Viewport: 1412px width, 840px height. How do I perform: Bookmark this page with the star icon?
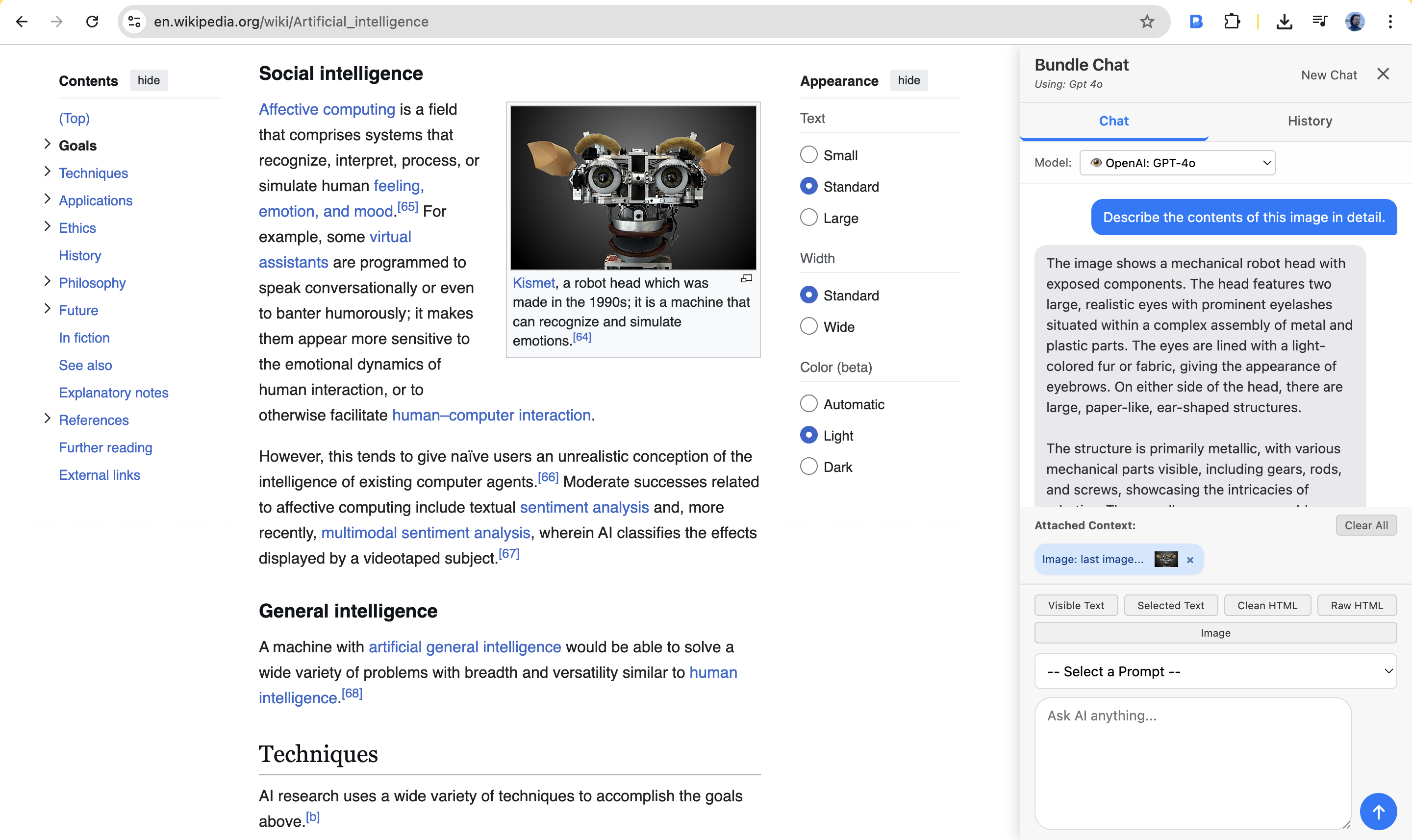pos(1146,22)
